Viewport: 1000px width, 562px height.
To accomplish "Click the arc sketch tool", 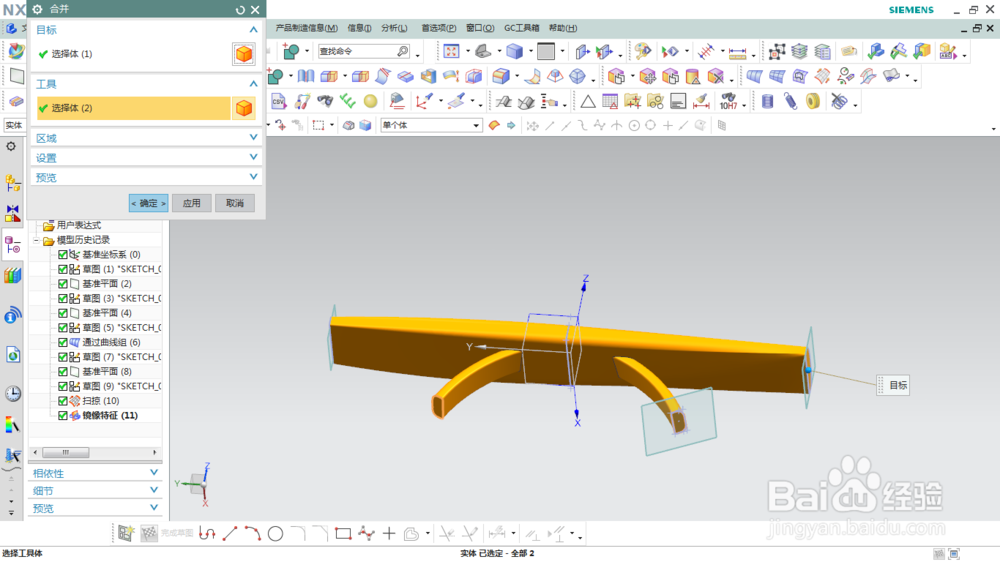I will (x=253, y=534).
